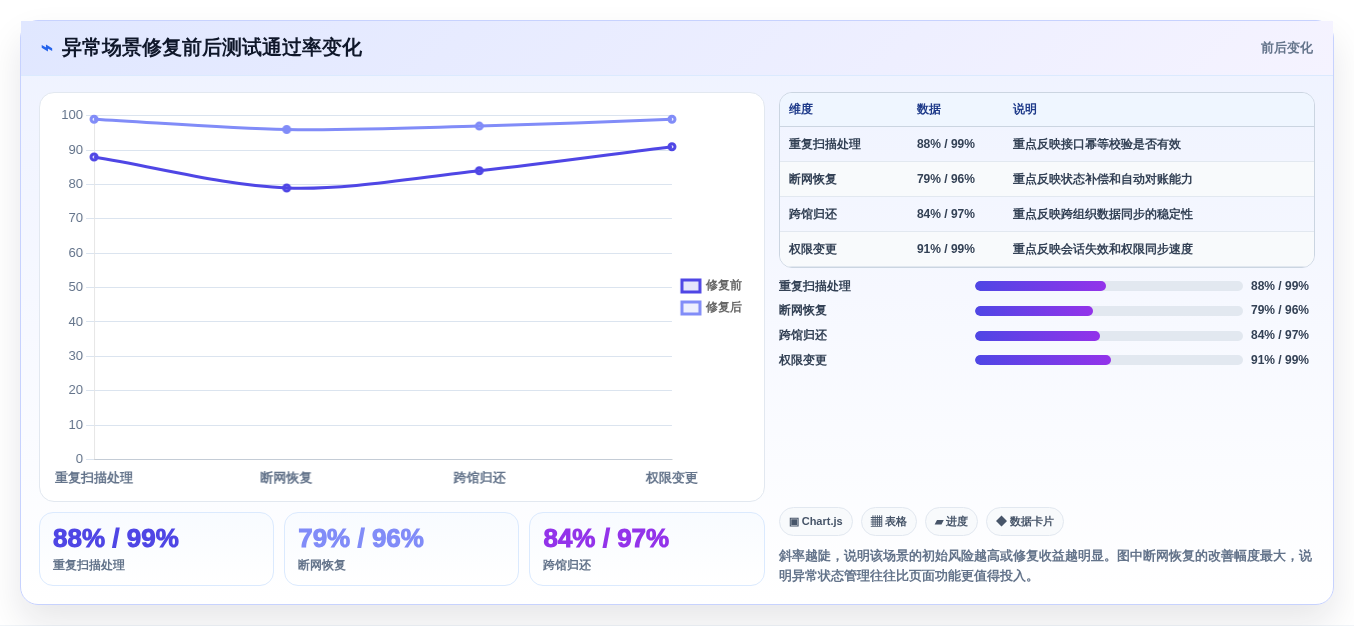The height and width of the screenshot is (626, 1354).
Task: Click 修复前 data point at 权限变更
Action: (672, 147)
